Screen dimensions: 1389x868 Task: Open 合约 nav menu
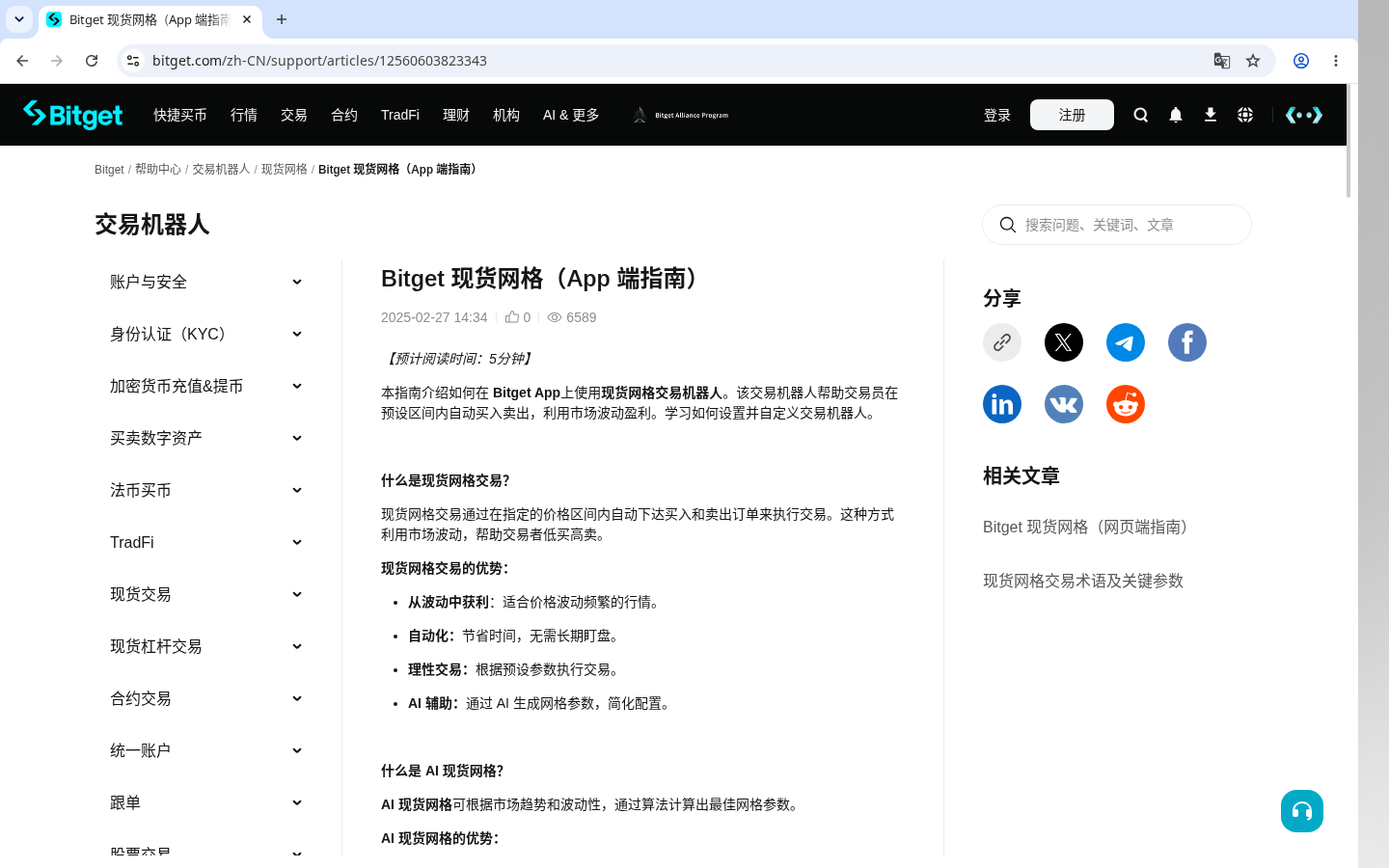(x=344, y=115)
